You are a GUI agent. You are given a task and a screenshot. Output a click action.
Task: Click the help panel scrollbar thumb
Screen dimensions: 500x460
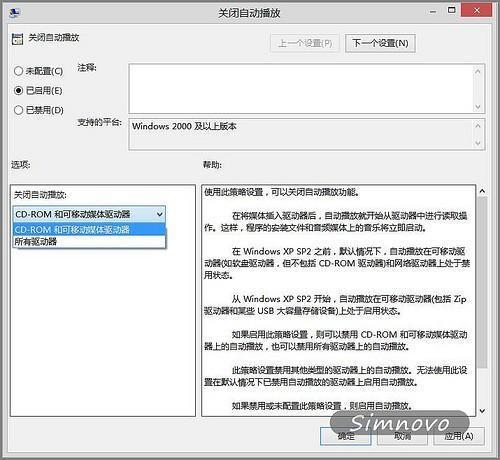482,282
